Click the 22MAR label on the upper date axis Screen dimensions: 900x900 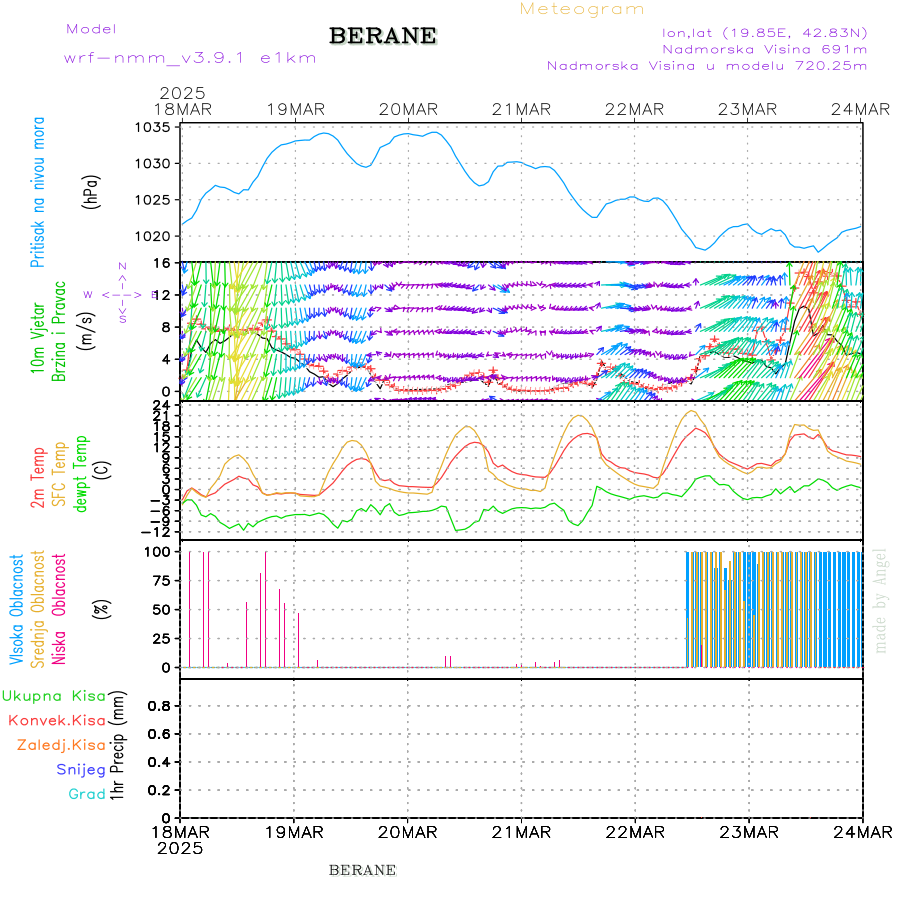click(634, 109)
